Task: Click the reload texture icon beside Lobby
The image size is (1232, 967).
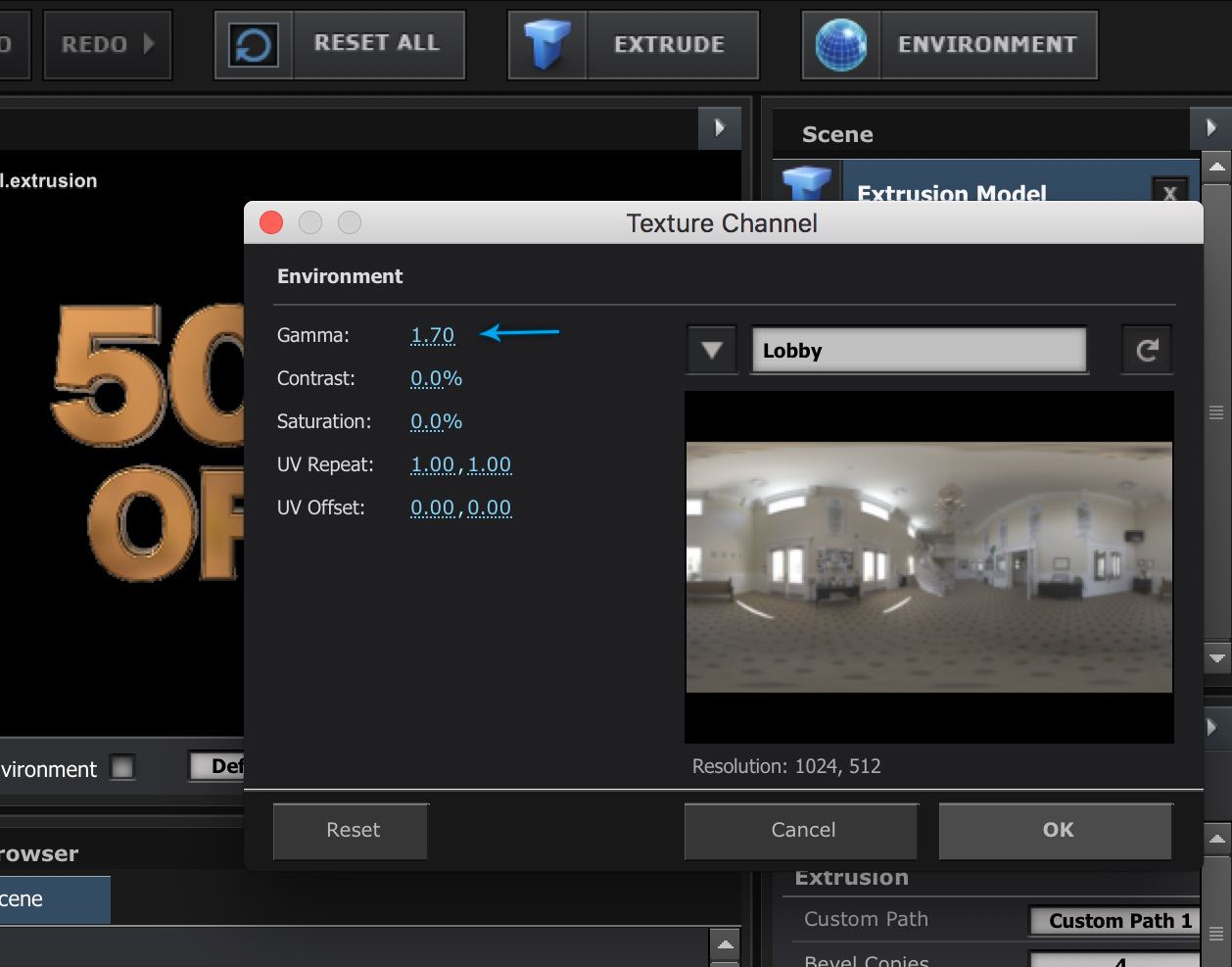Action: click(1147, 351)
